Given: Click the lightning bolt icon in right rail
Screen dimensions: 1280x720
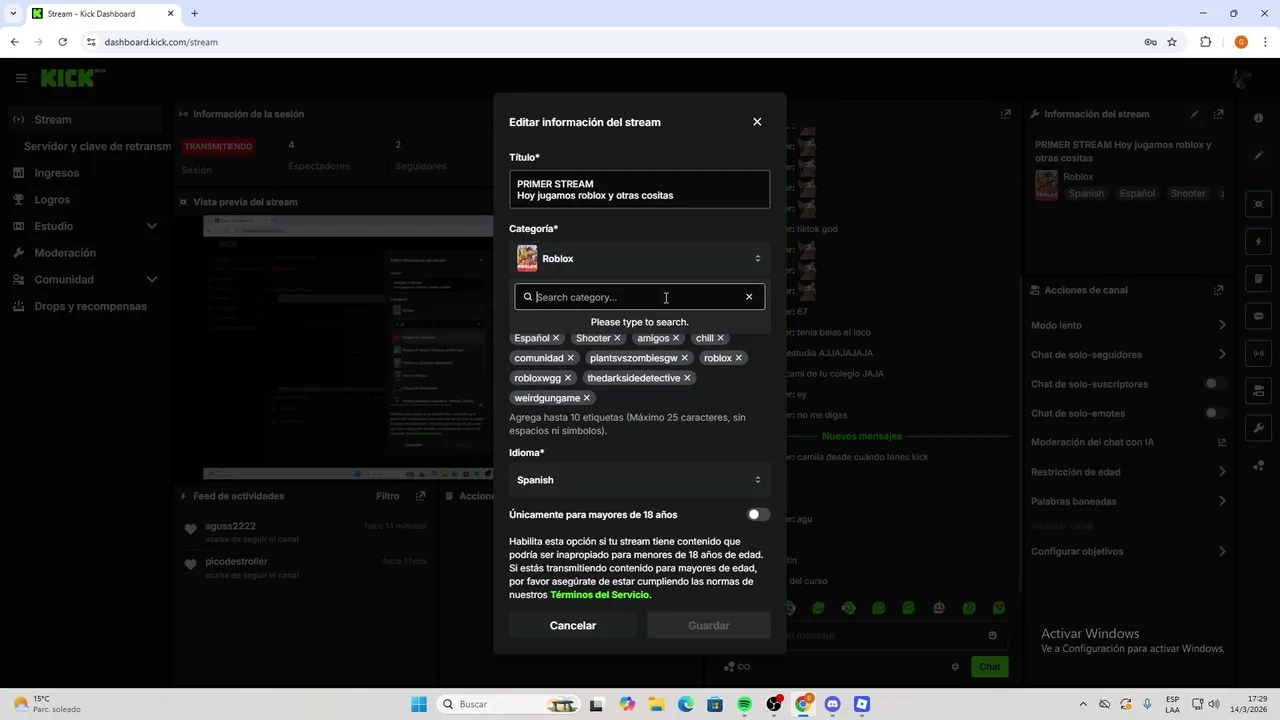Looking at the screenshot, I should click(1259, 242).
